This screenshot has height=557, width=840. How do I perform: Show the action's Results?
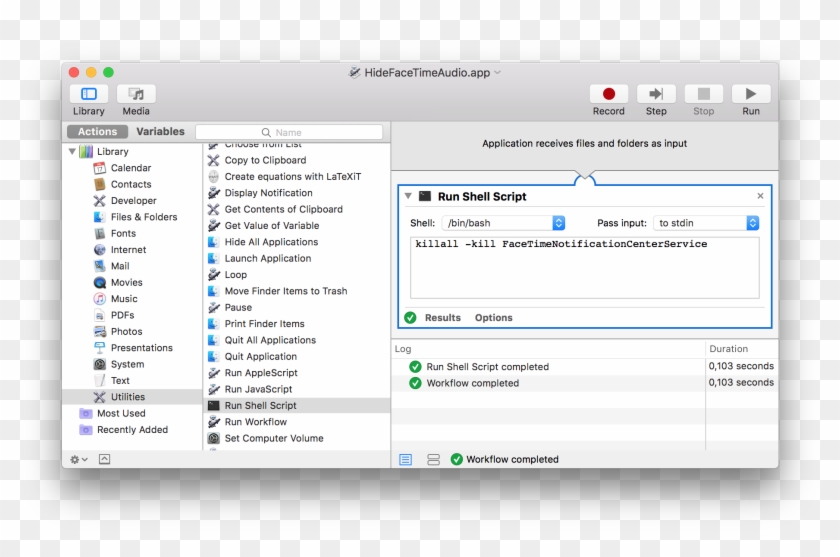[442, 318]
